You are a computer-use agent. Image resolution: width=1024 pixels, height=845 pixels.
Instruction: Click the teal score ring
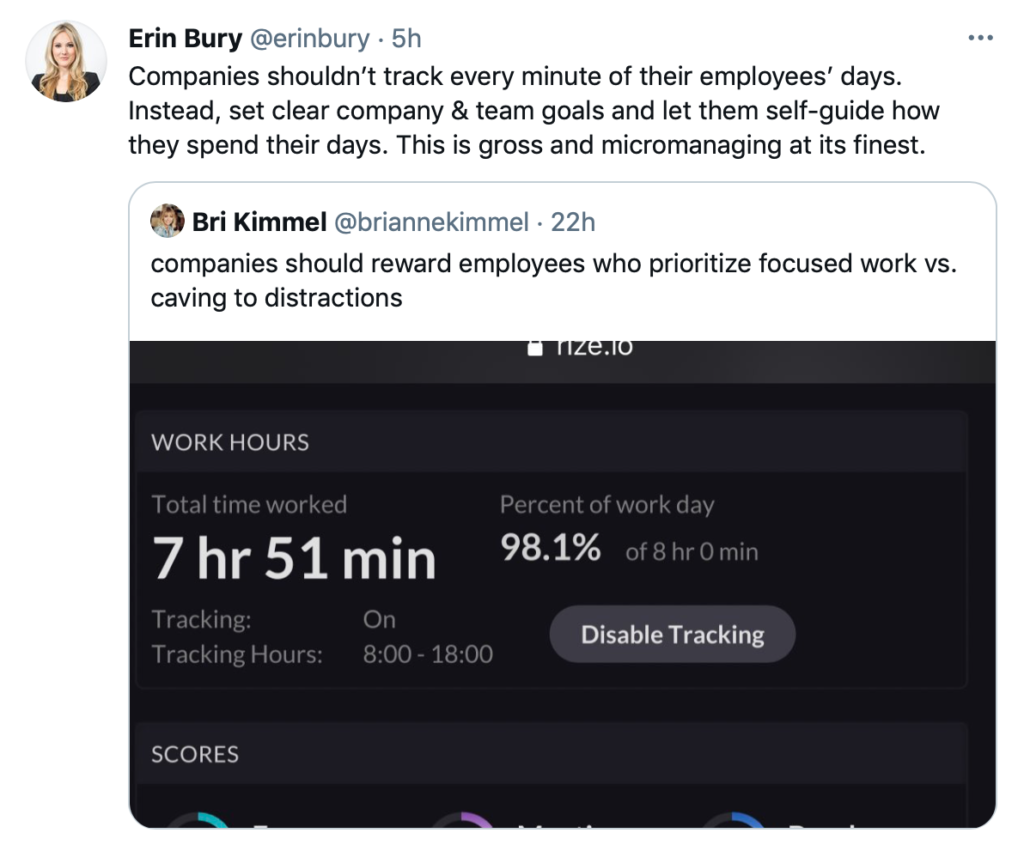196,822
